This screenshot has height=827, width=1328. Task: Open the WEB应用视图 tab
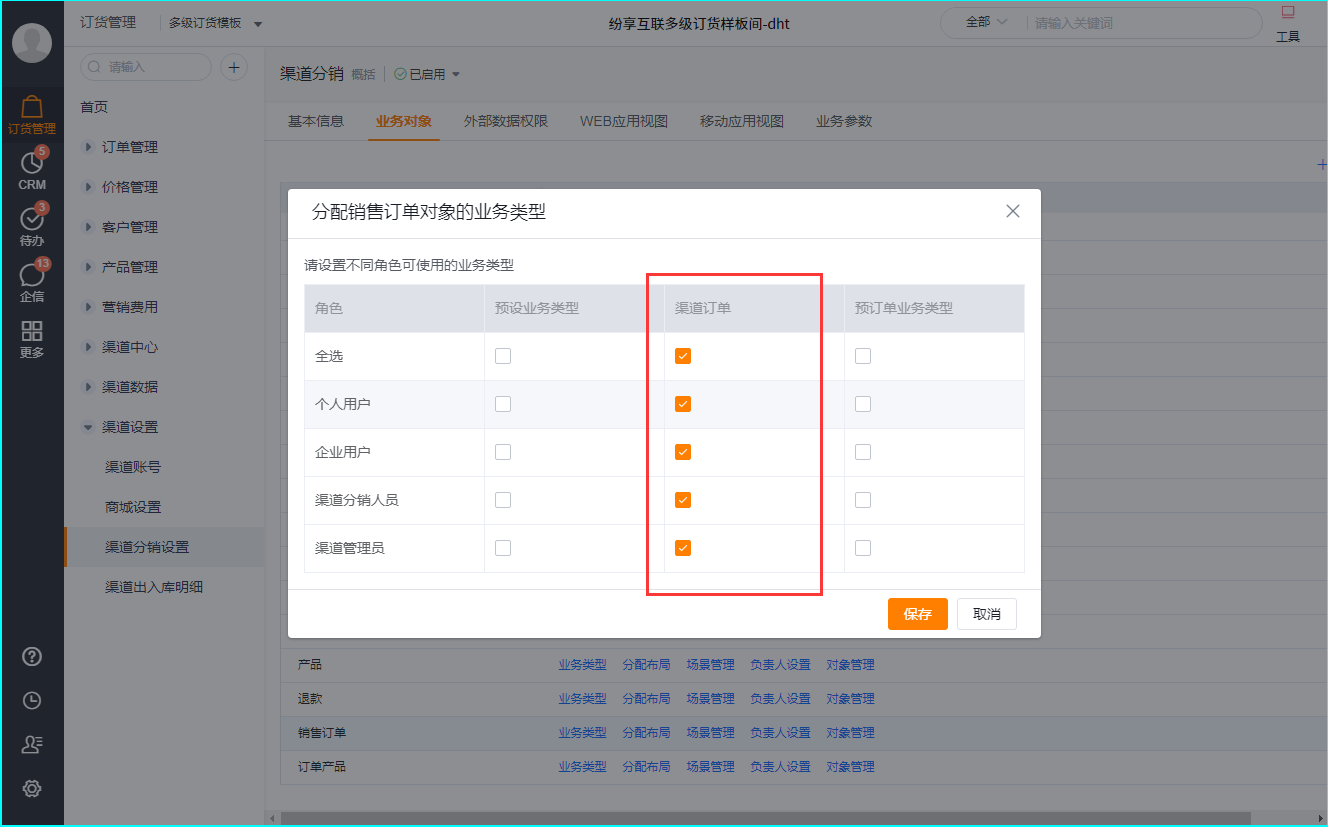pyautogui.click(x=622, y=120)
